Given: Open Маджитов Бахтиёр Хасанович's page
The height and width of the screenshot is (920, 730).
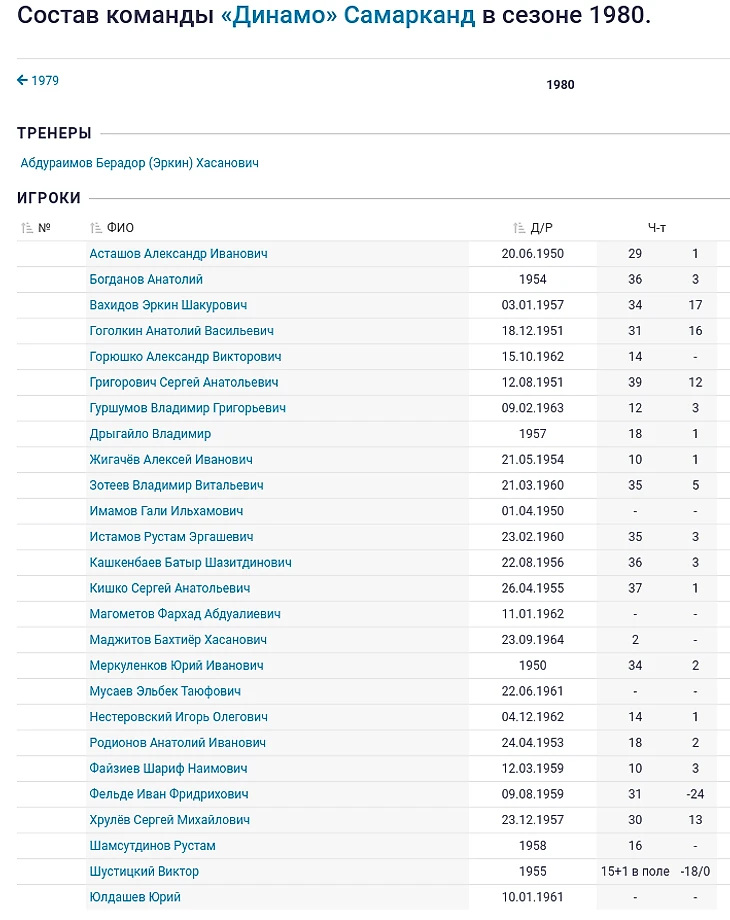Looking at the screenshot, I should [x=178, y=640].
